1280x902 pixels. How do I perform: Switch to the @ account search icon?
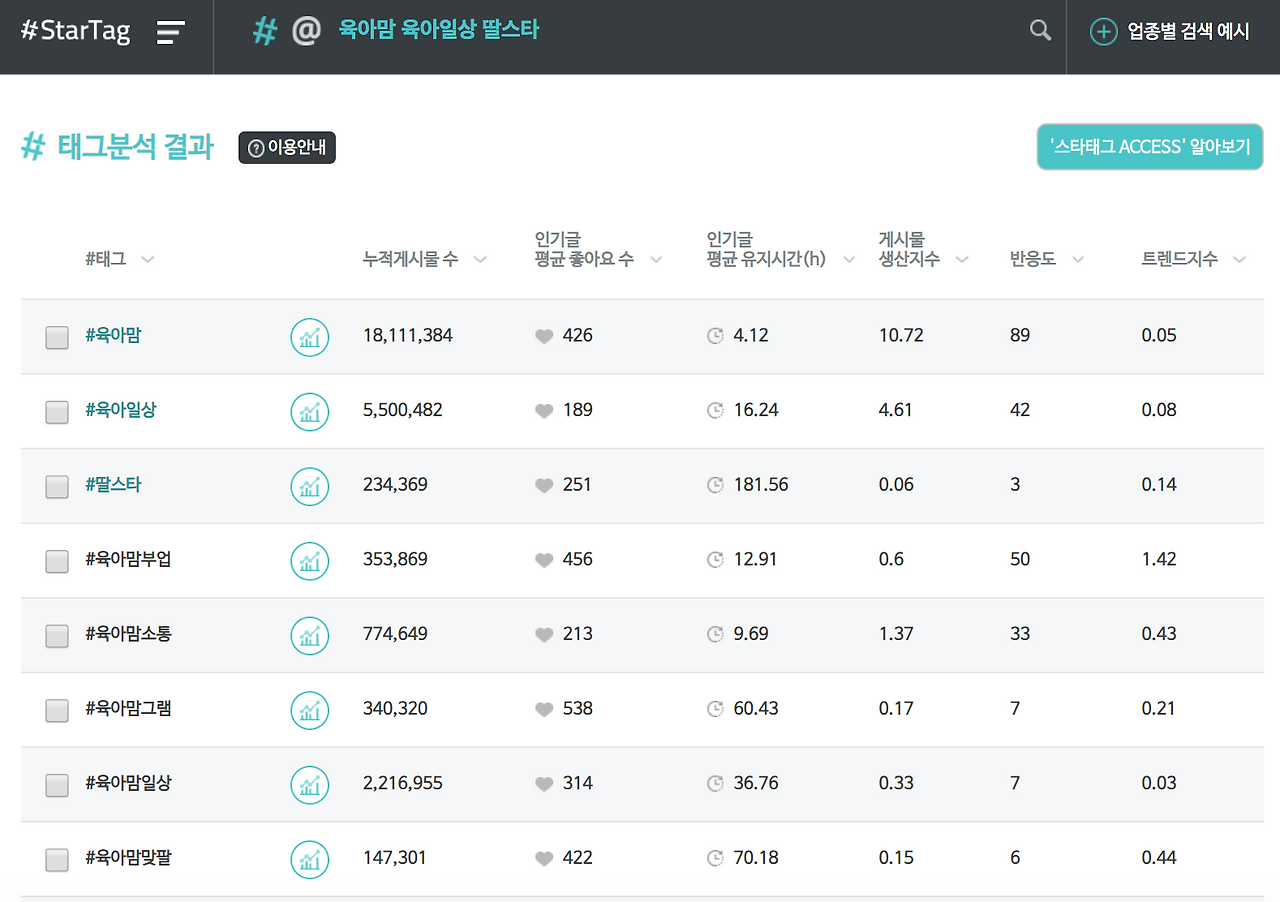point(306,31)
